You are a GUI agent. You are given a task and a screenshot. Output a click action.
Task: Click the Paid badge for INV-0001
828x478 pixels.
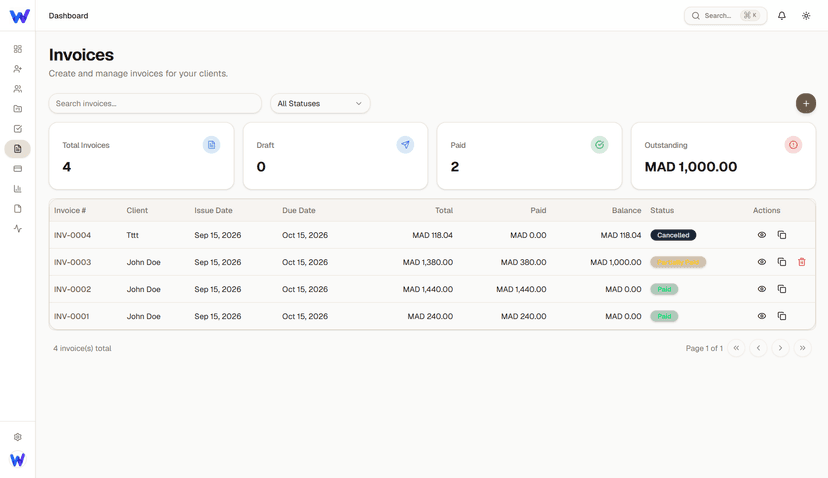tap(664, 316)
